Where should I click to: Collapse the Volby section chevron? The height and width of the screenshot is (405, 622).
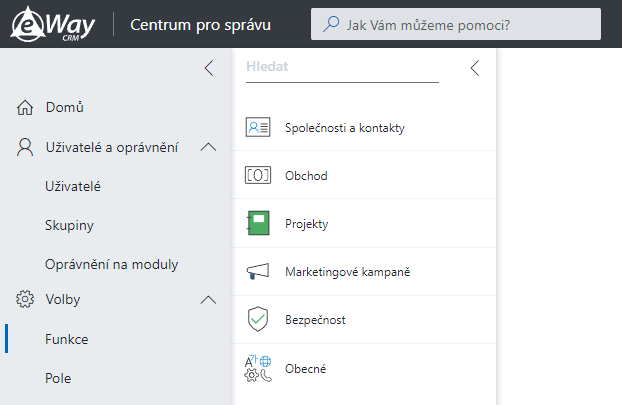click(208, 300)
